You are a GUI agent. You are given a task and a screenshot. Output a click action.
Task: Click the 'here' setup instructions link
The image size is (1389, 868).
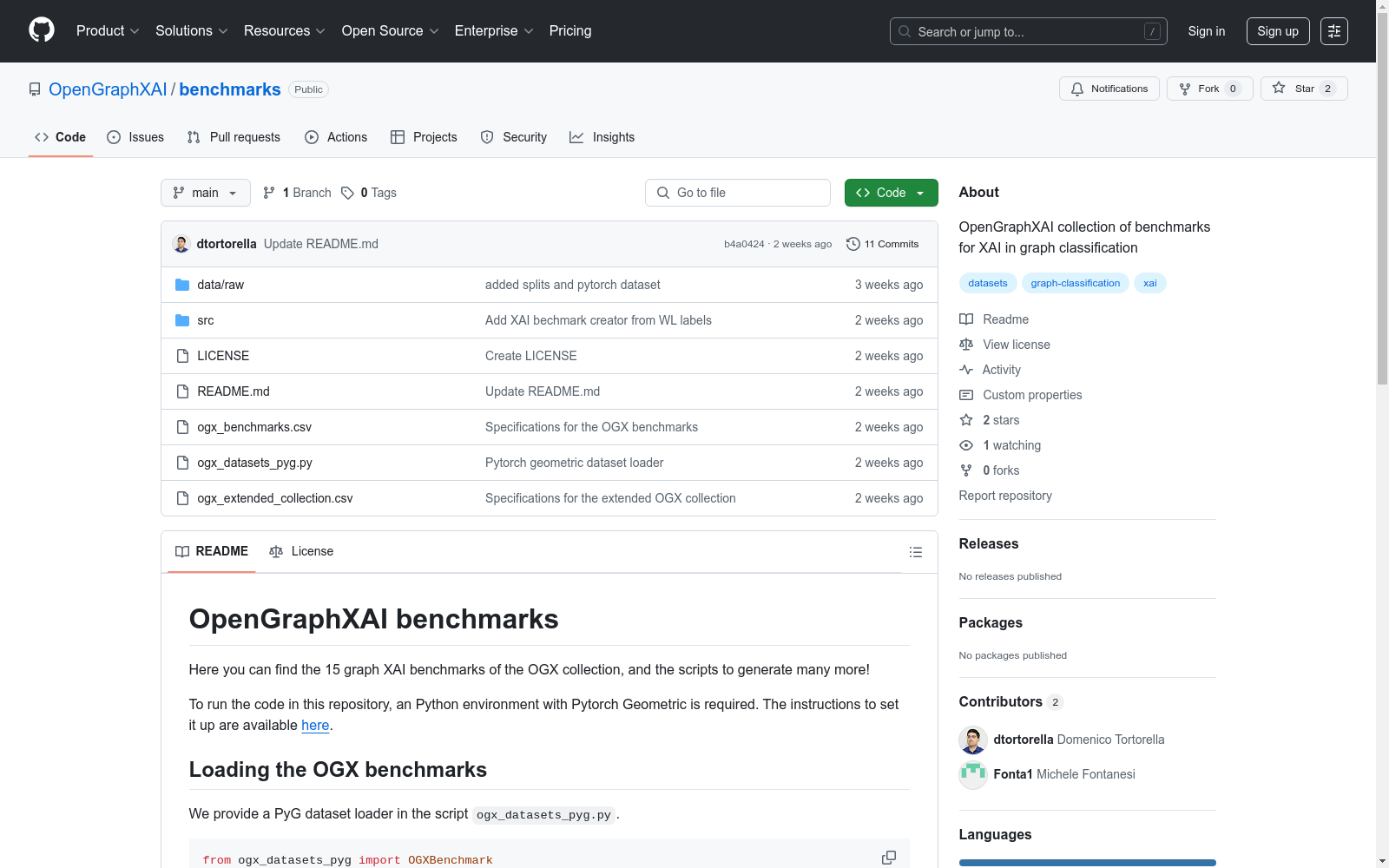[315, 725]
